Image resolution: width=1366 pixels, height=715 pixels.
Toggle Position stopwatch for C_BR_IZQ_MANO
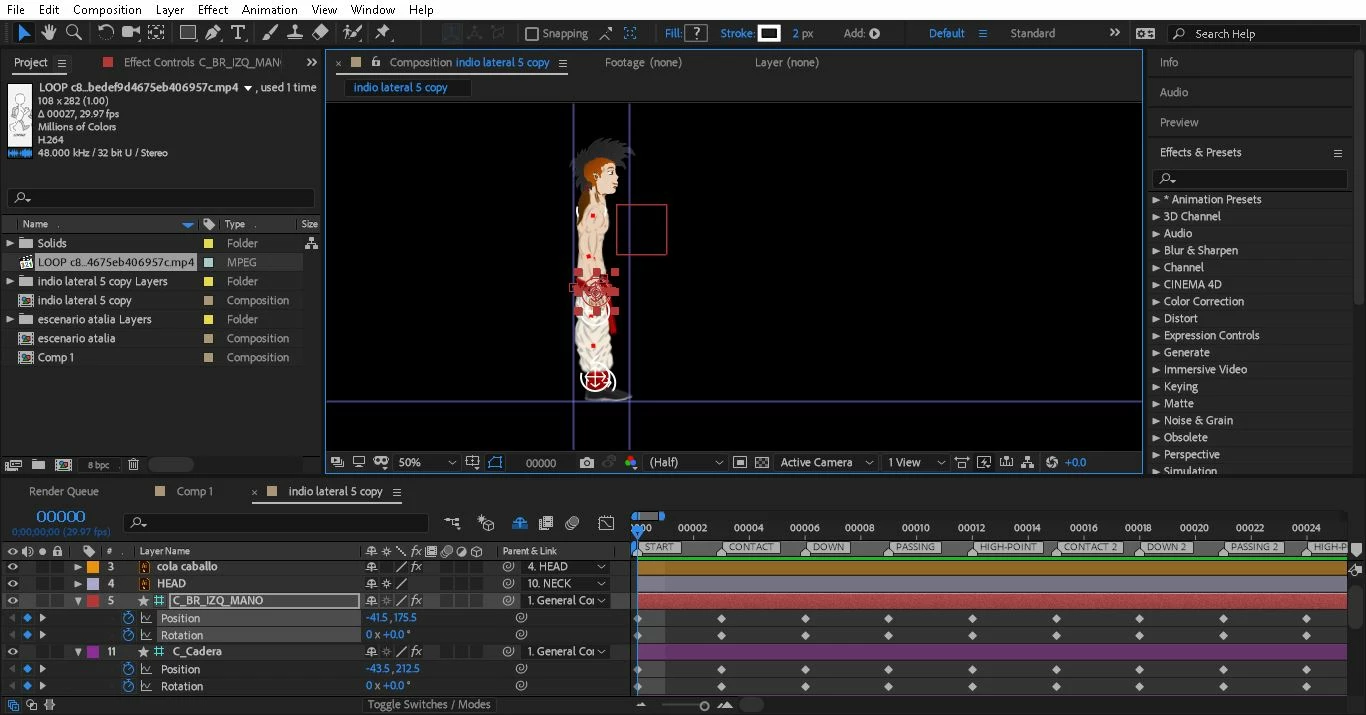tap(128, 619)
